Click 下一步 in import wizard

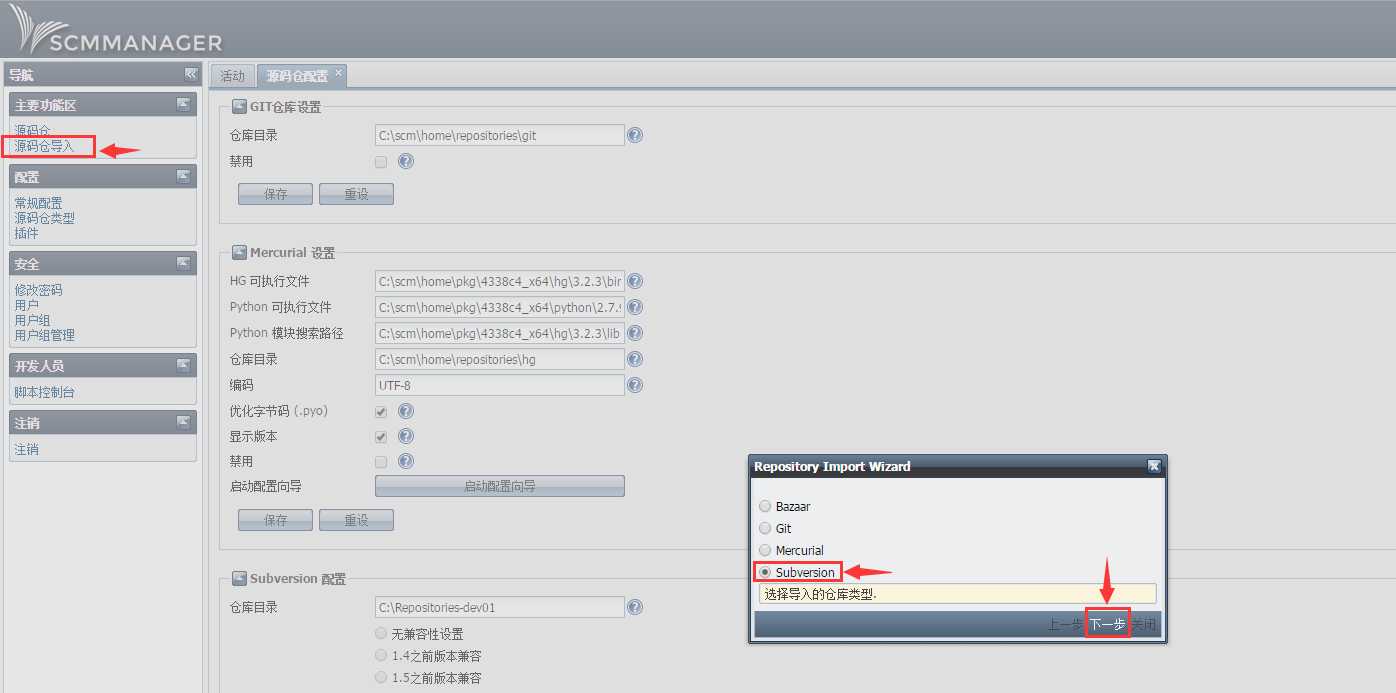1107,624
